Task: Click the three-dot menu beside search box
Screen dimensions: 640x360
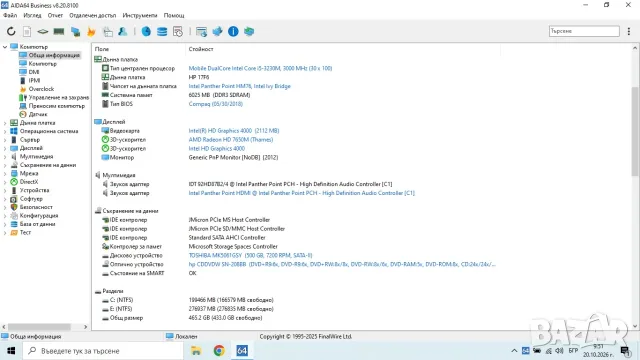Action: (x=629, y=31)
